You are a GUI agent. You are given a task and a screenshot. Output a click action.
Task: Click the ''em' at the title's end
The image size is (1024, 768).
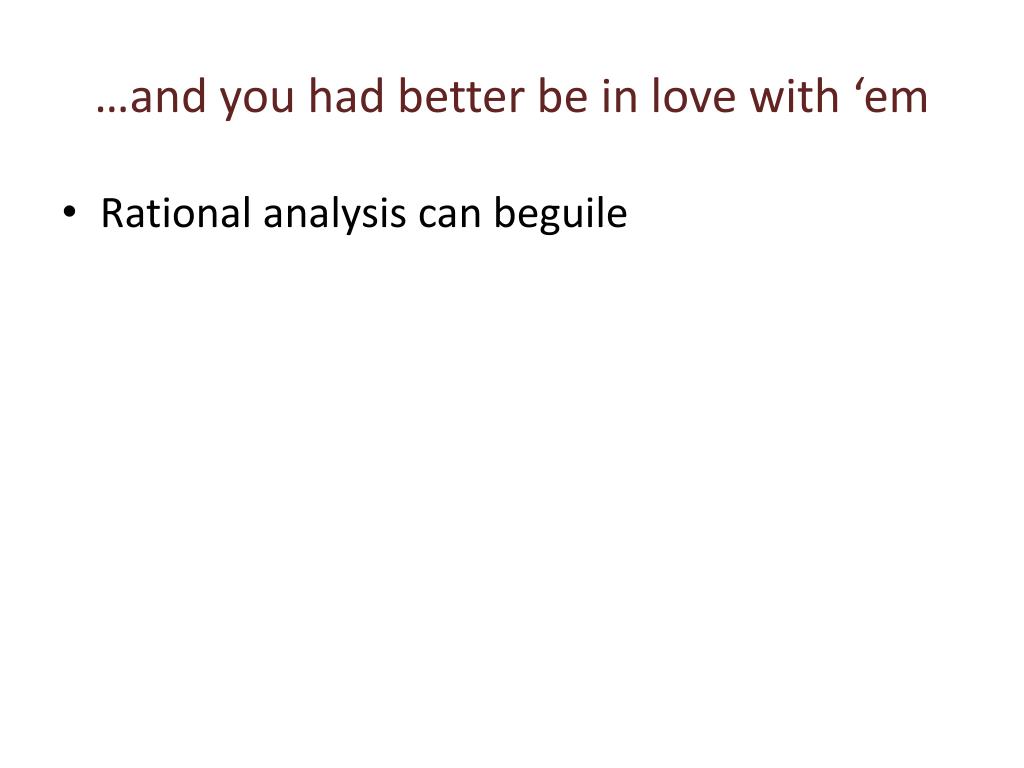[x=891, y=97]
